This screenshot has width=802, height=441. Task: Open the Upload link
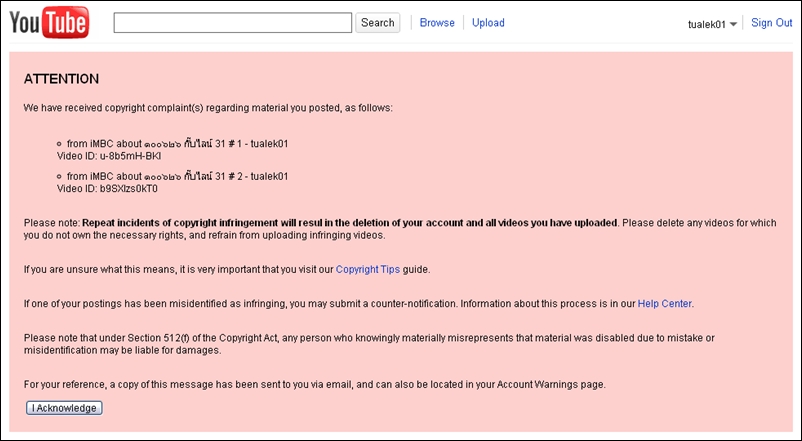(488, 23)
